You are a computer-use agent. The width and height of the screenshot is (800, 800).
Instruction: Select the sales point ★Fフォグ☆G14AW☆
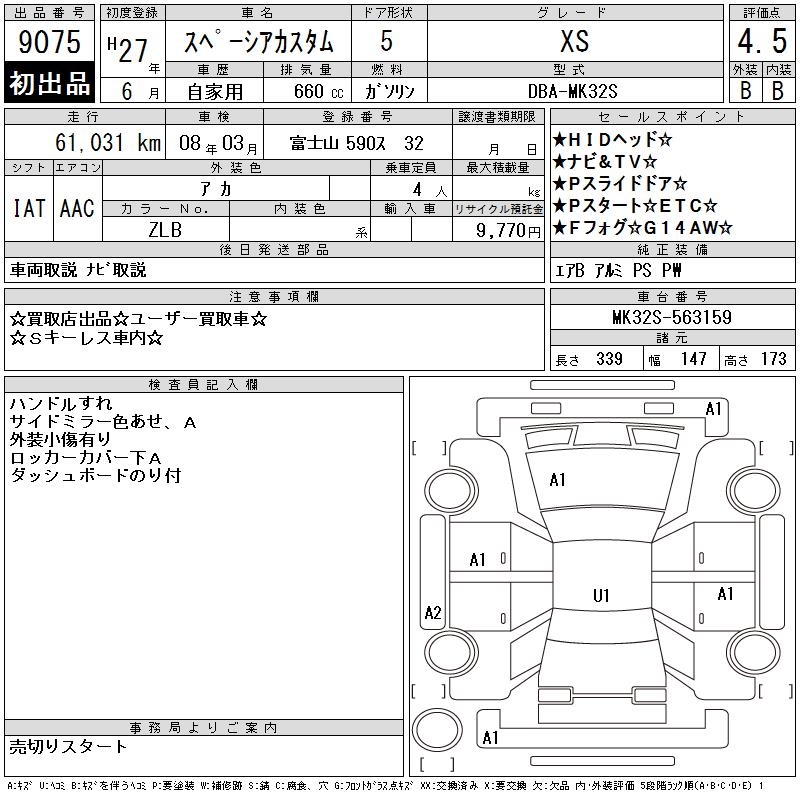coord(643,228)
